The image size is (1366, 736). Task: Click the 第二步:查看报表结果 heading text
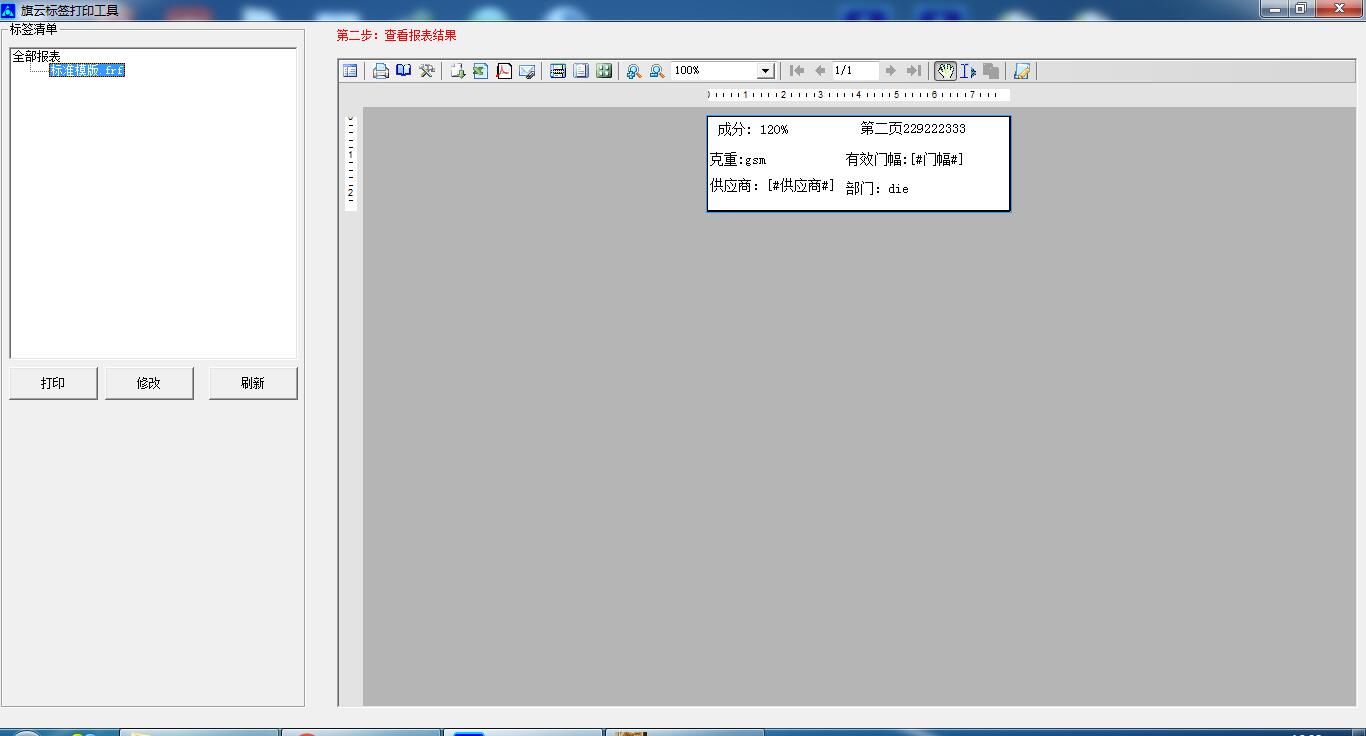pos(397,35)
